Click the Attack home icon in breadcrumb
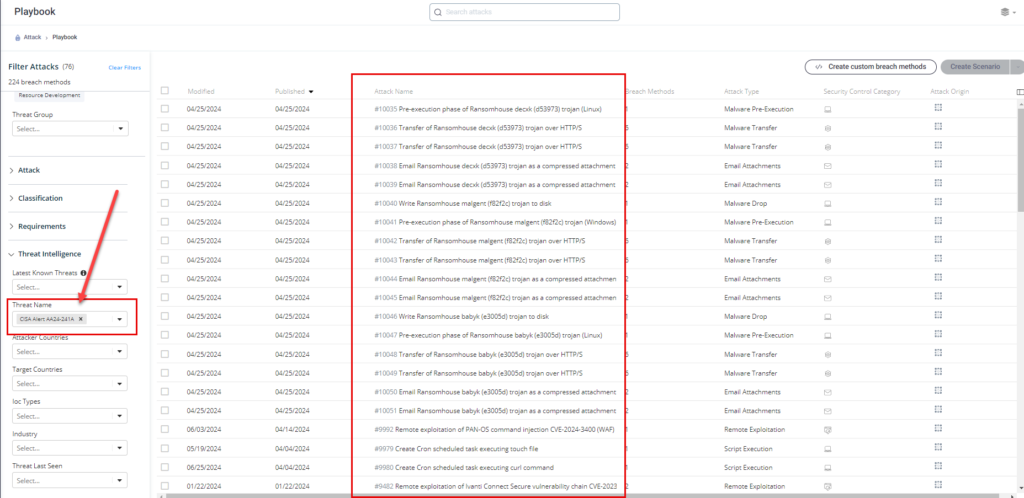The width and height of the screenshot is (1024, 498). click(x=18, y=37)
